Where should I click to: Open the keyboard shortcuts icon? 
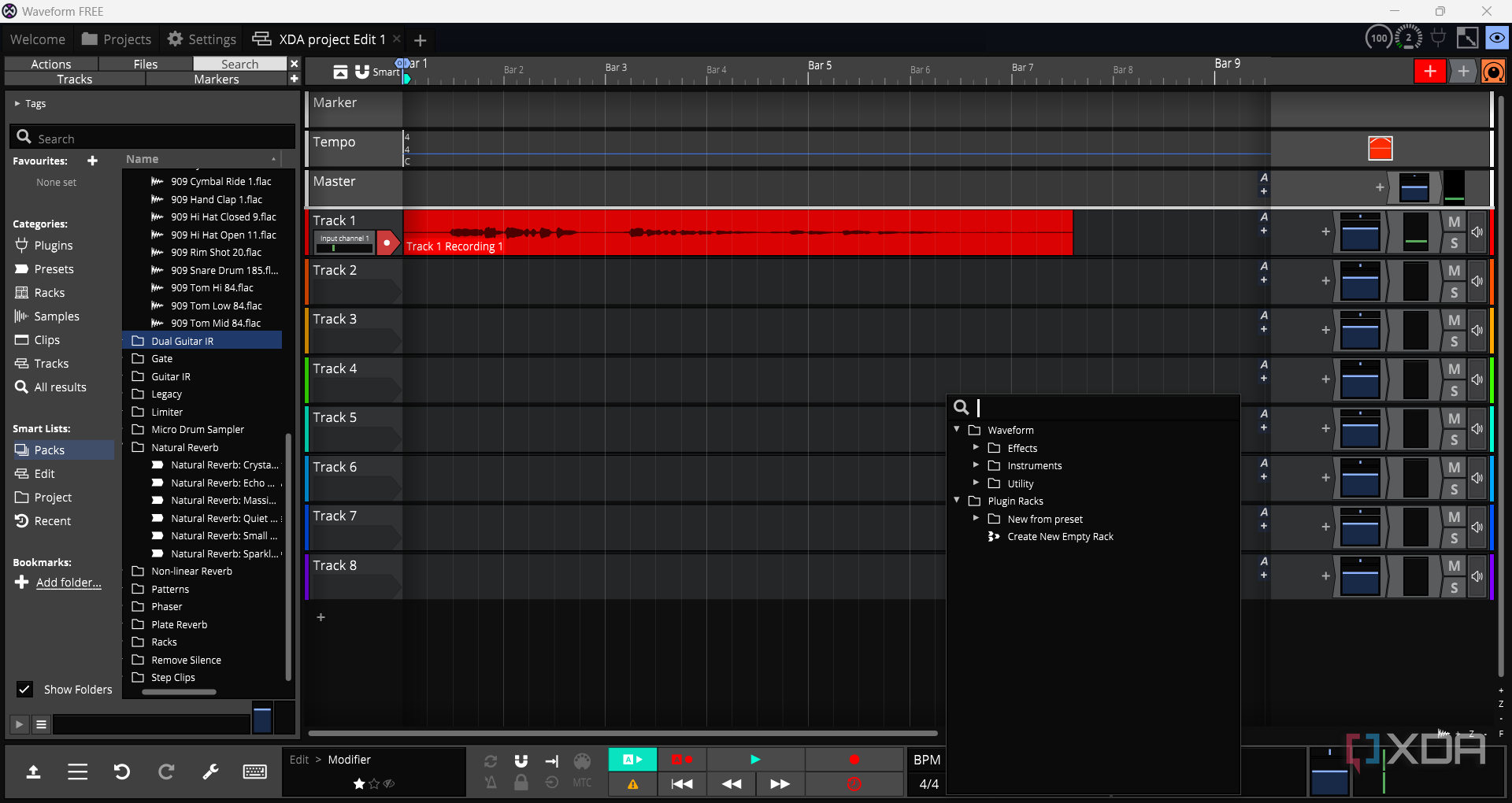254,772
